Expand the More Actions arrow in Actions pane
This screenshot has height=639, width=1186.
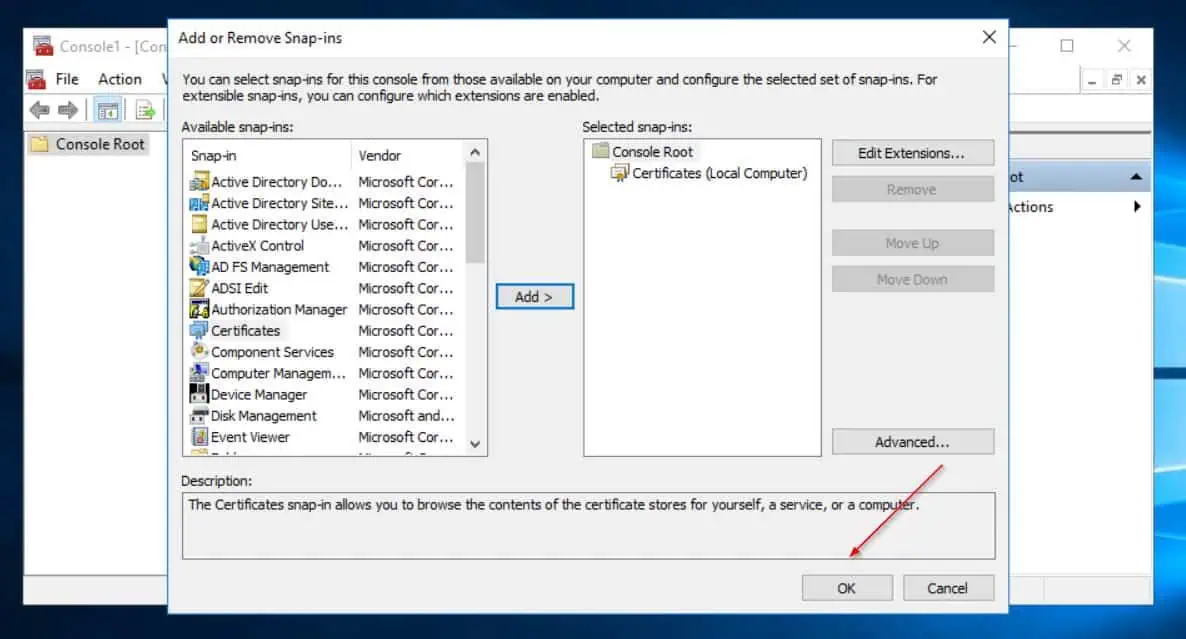(x=1137, y=206)
